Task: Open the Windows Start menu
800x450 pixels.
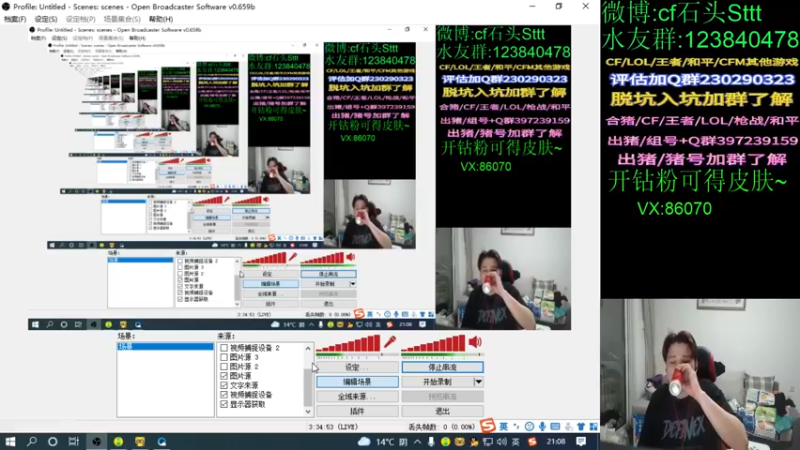Action: click(10, 441)
